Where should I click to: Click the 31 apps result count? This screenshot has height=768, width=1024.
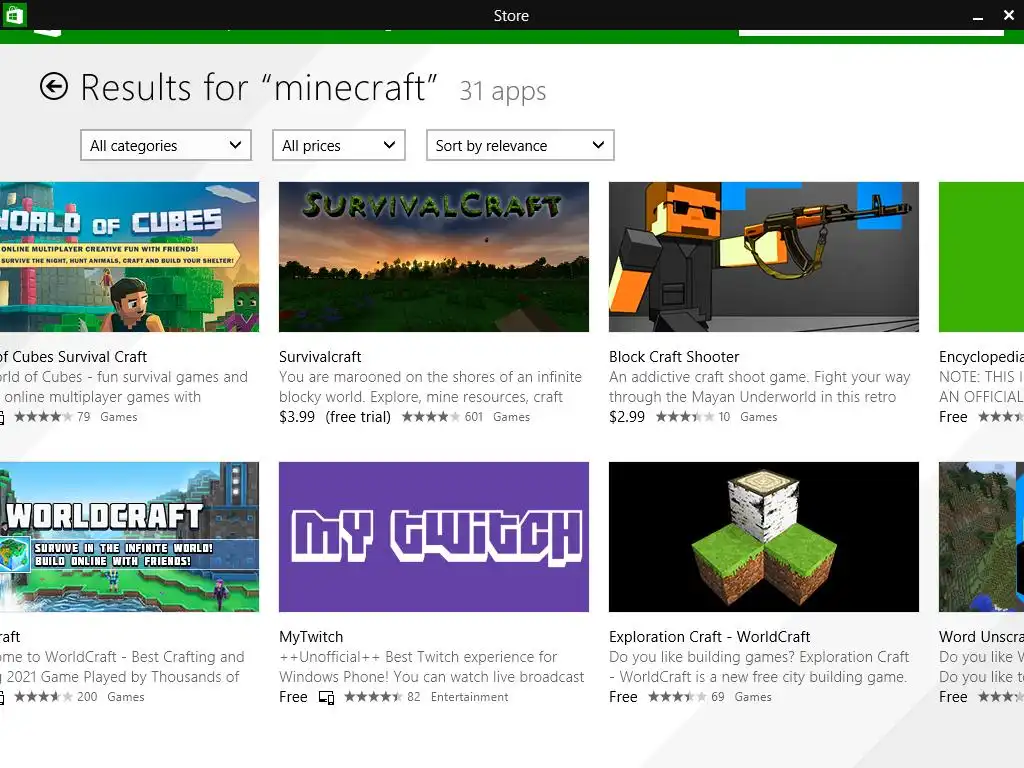pos(503,91)
